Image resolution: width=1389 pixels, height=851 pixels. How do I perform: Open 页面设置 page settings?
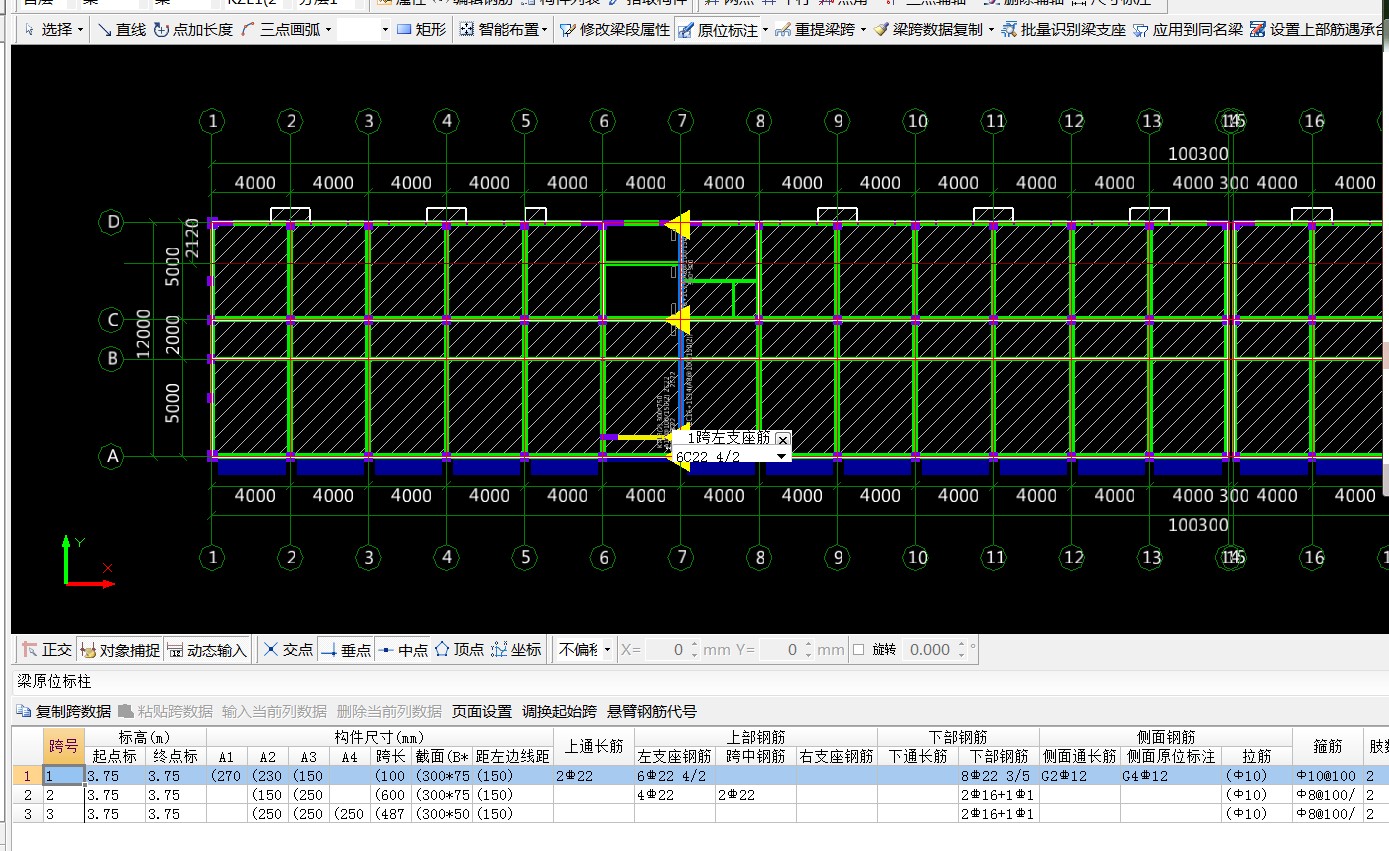pos(482,712)
